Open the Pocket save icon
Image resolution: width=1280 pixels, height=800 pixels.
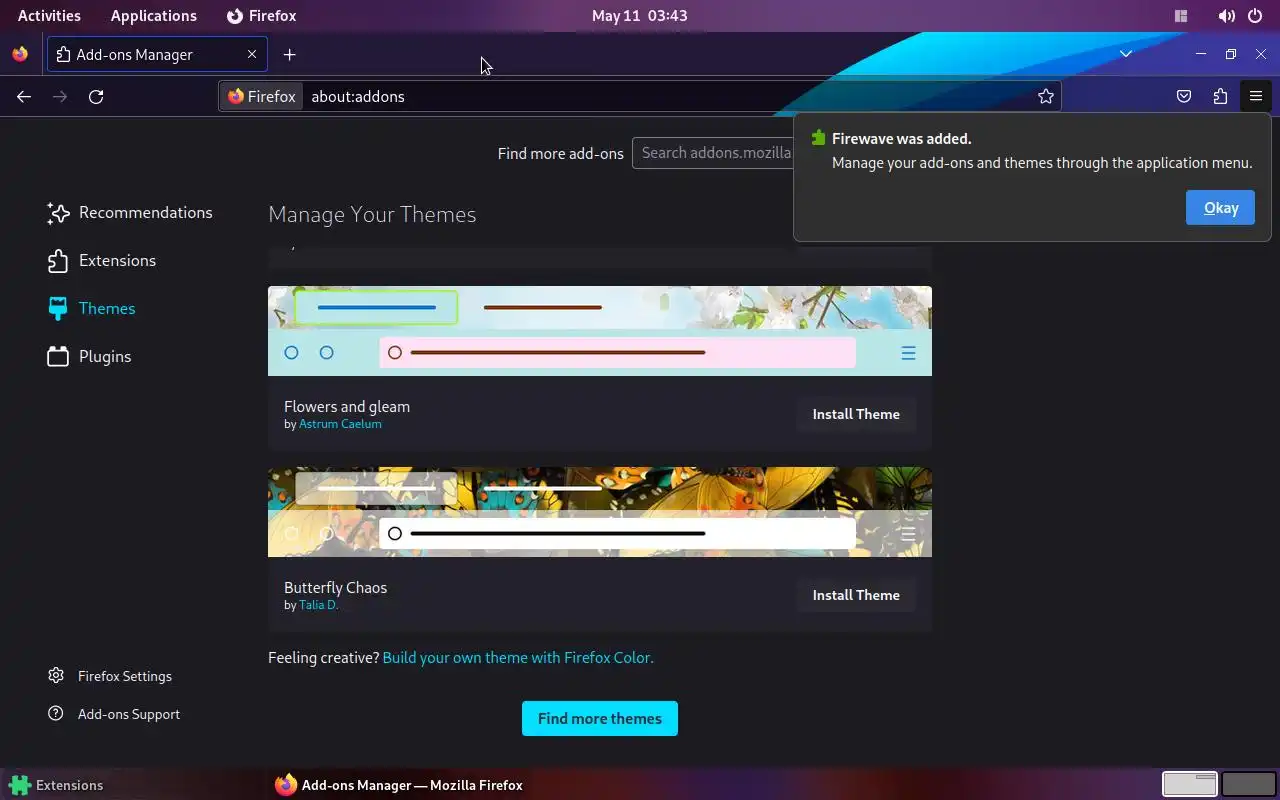1184,96
